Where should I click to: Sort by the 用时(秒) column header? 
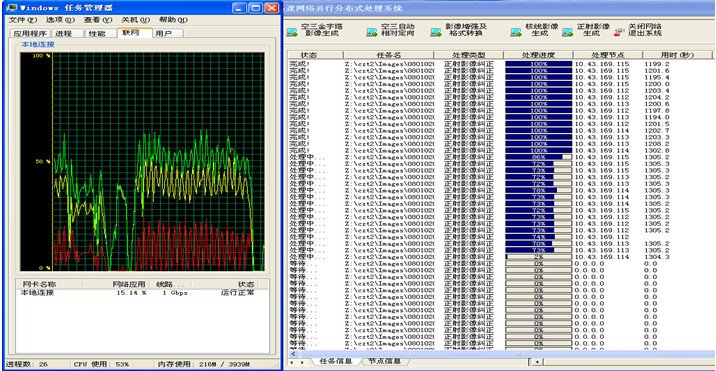677,55
